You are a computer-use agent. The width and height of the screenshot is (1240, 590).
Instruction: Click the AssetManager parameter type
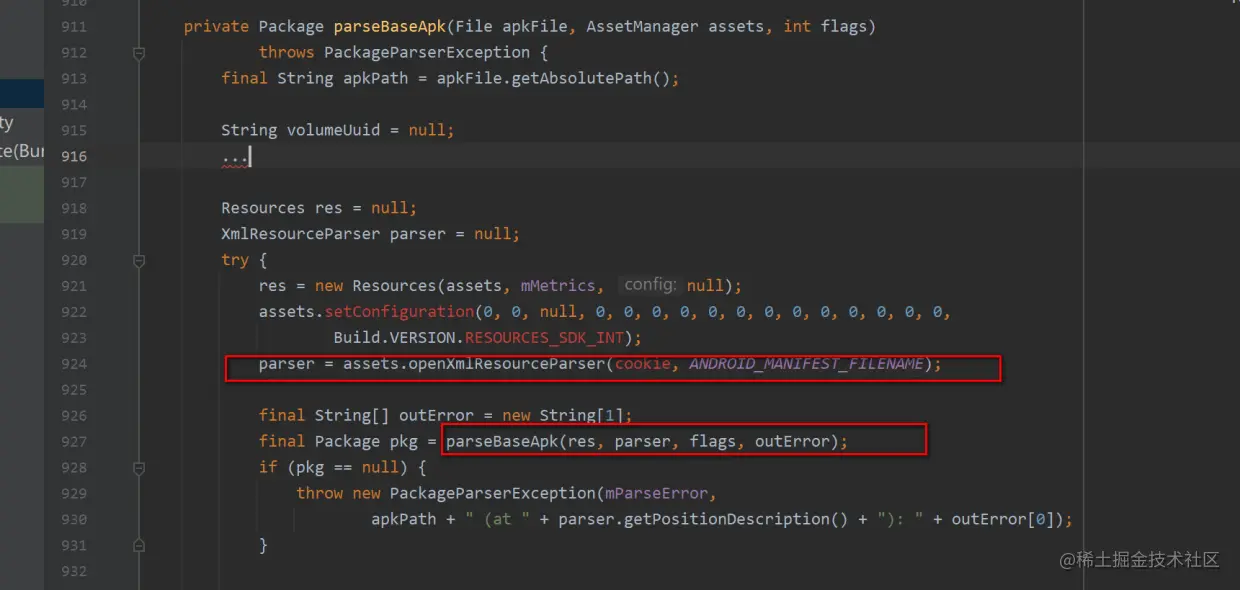coord(642,27)
